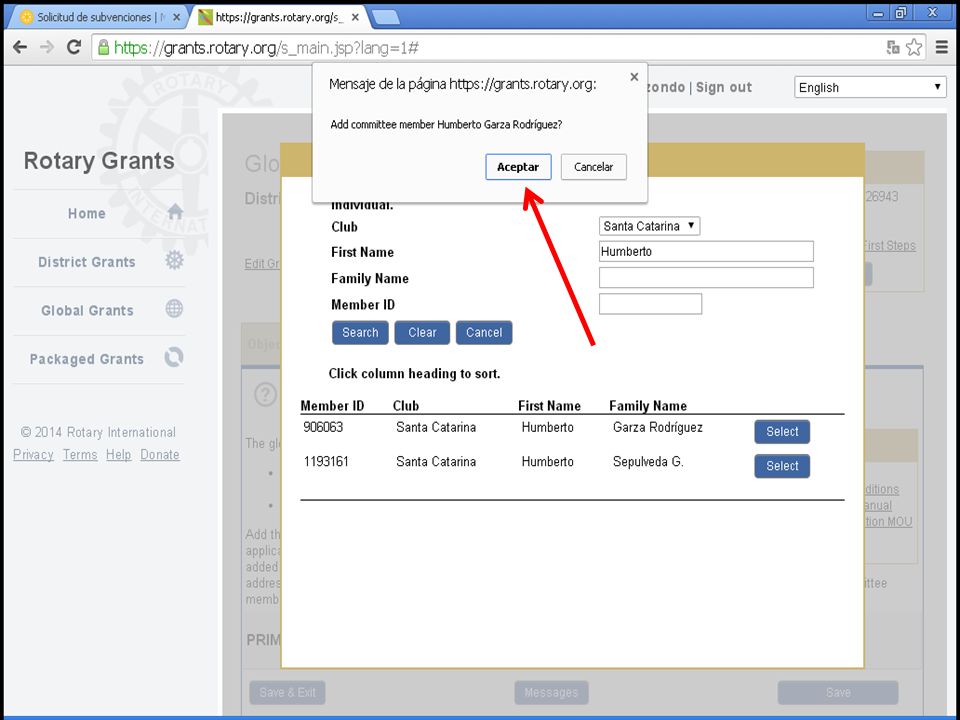Screen dimensions: 960x720
Task: Open the Chrome menu hamburger icon
Action: pyautogui.click(x=942, y=47)
